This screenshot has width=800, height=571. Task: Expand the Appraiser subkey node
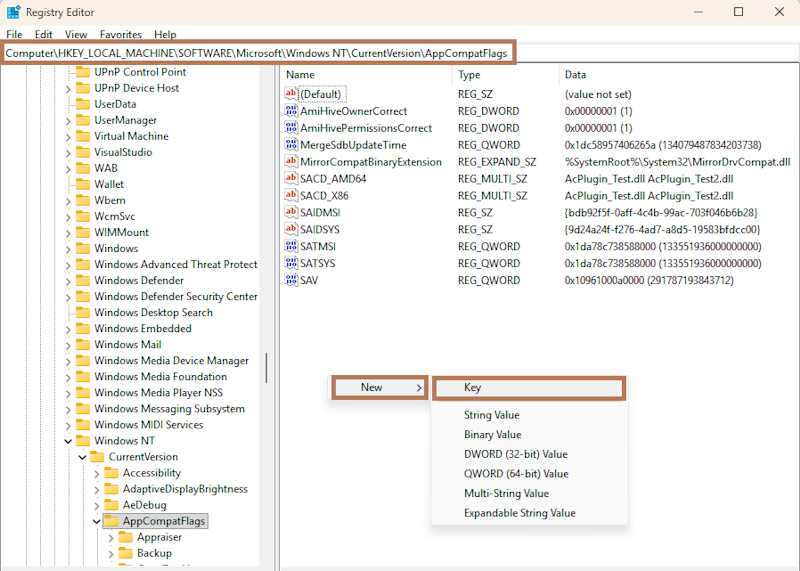(x=110, y=537)
